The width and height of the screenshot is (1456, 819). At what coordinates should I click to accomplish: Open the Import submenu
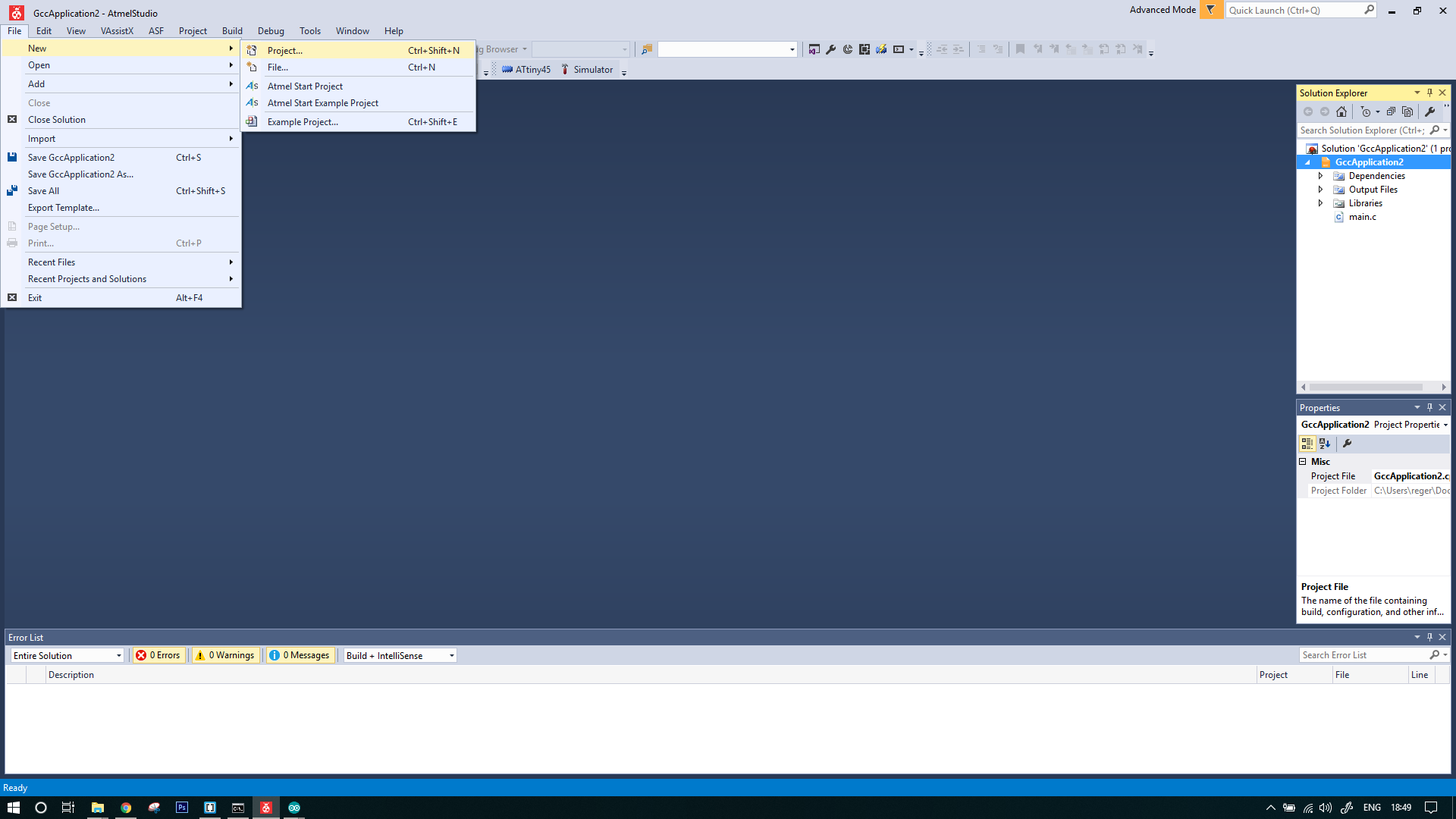(121, 139)
